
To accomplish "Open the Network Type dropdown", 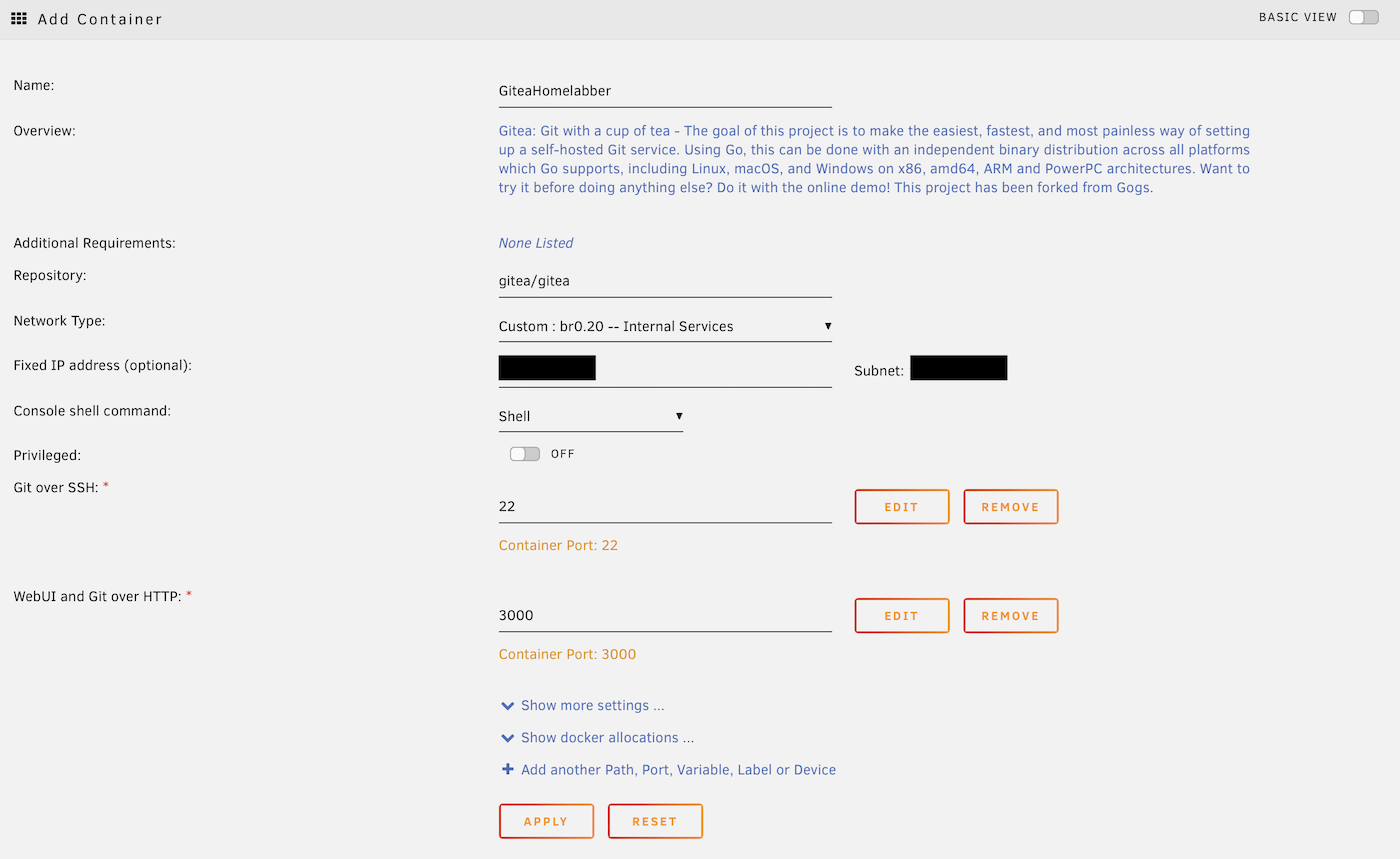I will pos(665,326).
